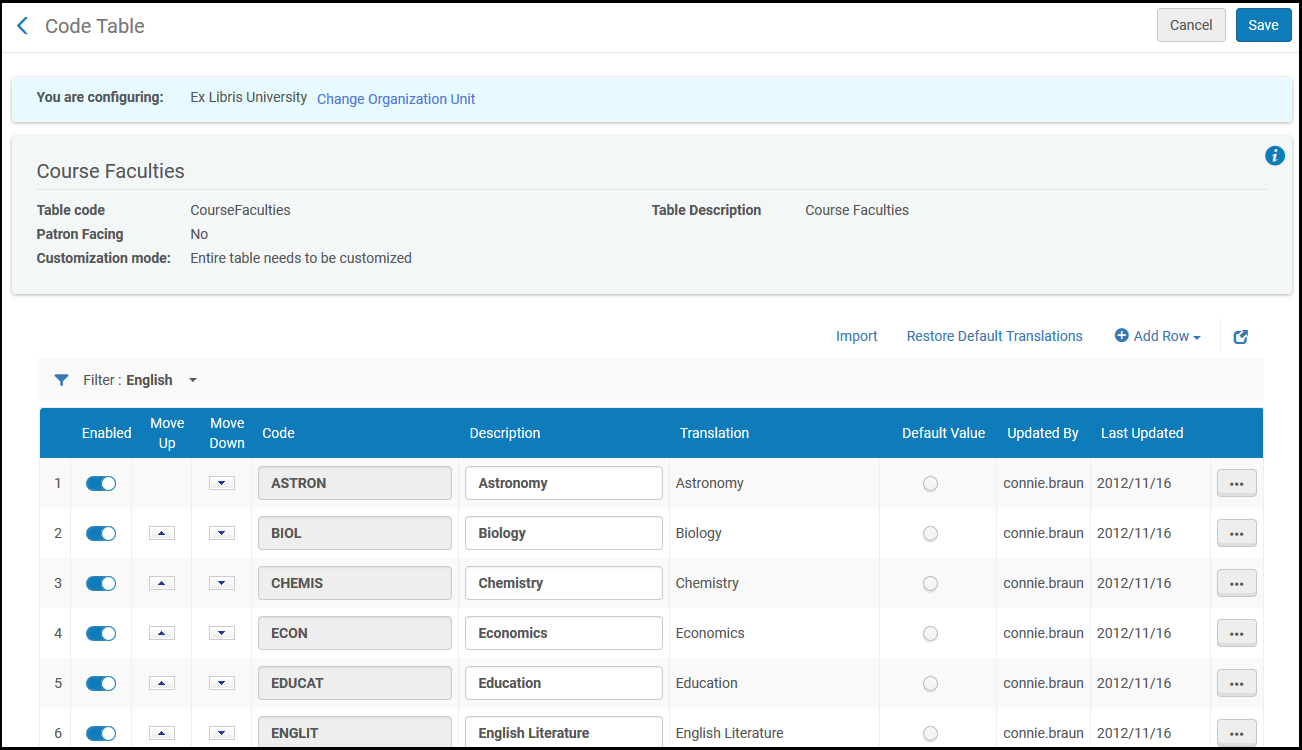
Task: Open row actions menu for Chemistry
Action: coord(1236,583)
